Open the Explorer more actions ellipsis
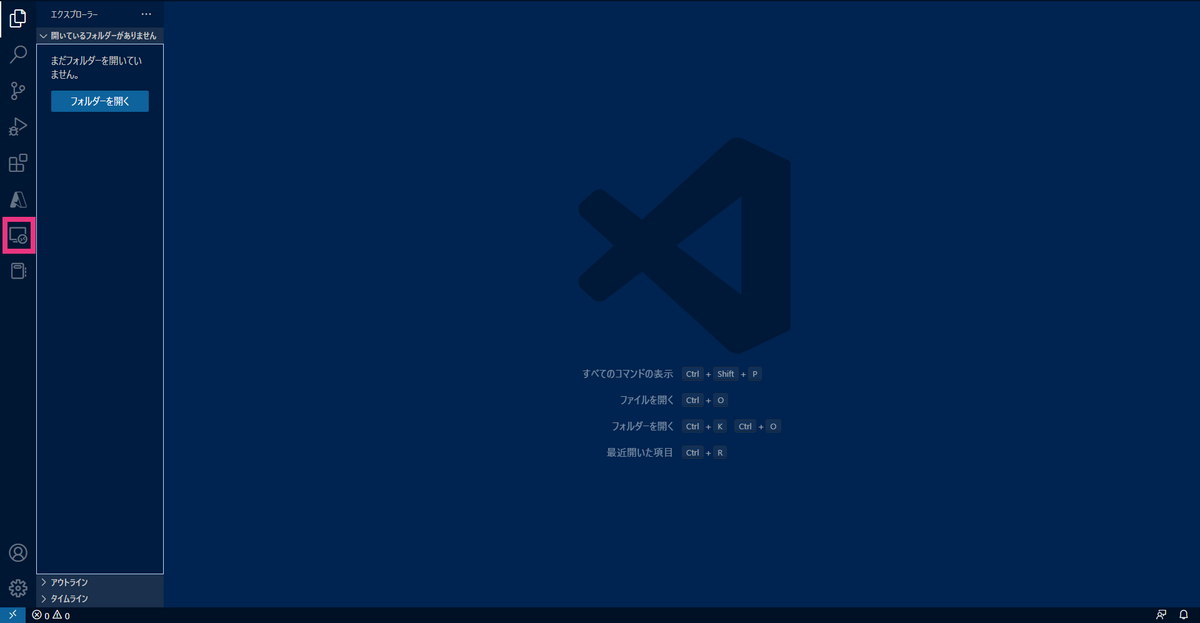 (146, 14)
